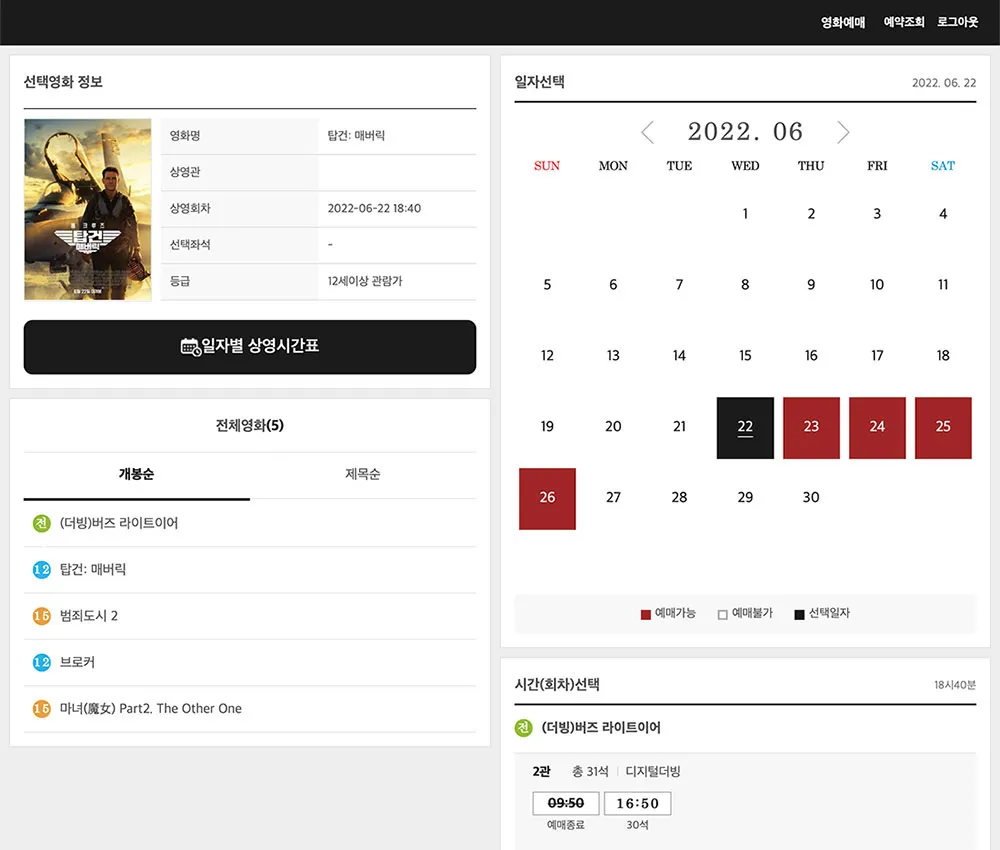1000x850 pixels.
Task: Click the 로그아웃 link
Action: pyautogui.click(x=957, y=22)
